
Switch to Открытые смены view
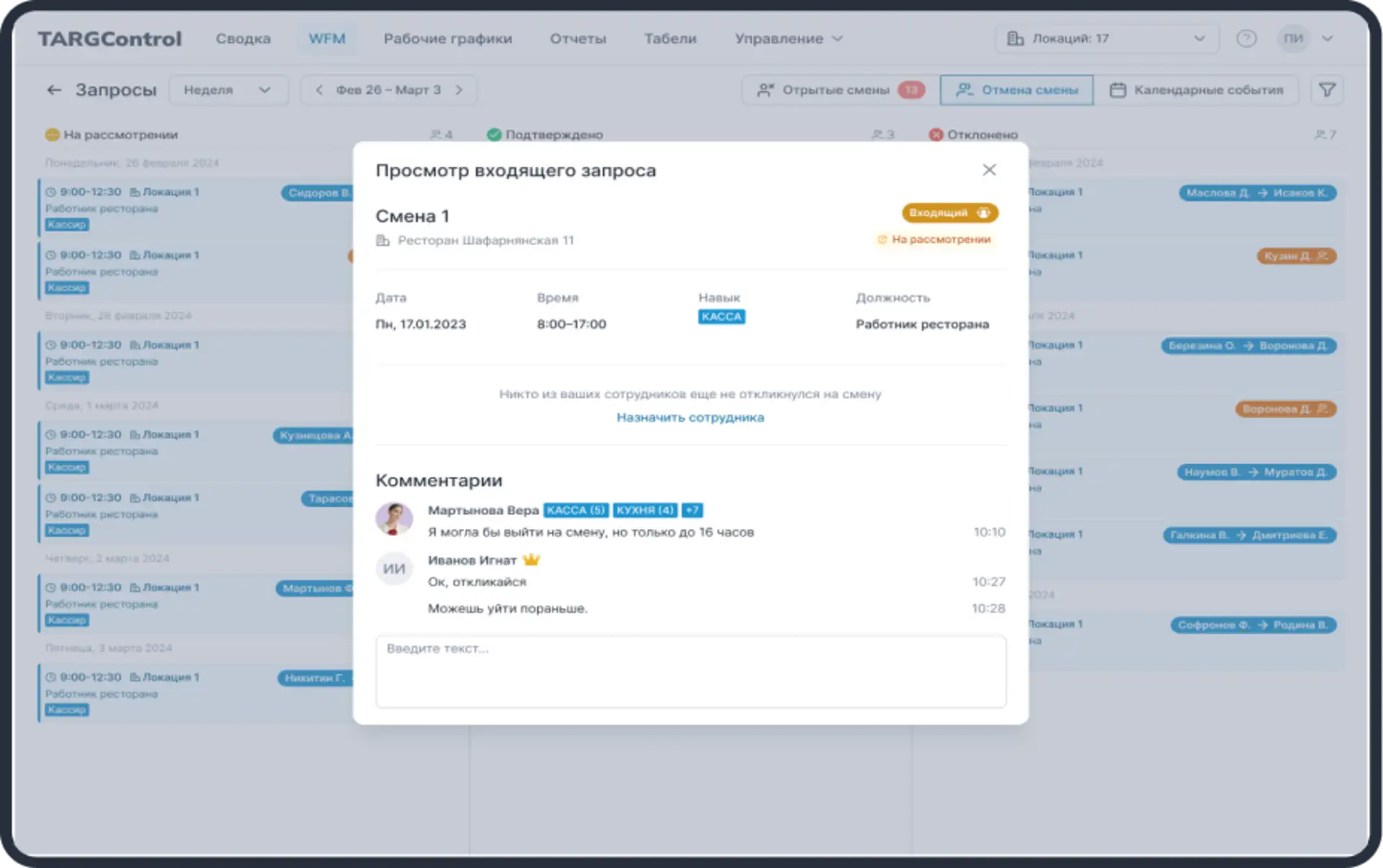(840, 90)
